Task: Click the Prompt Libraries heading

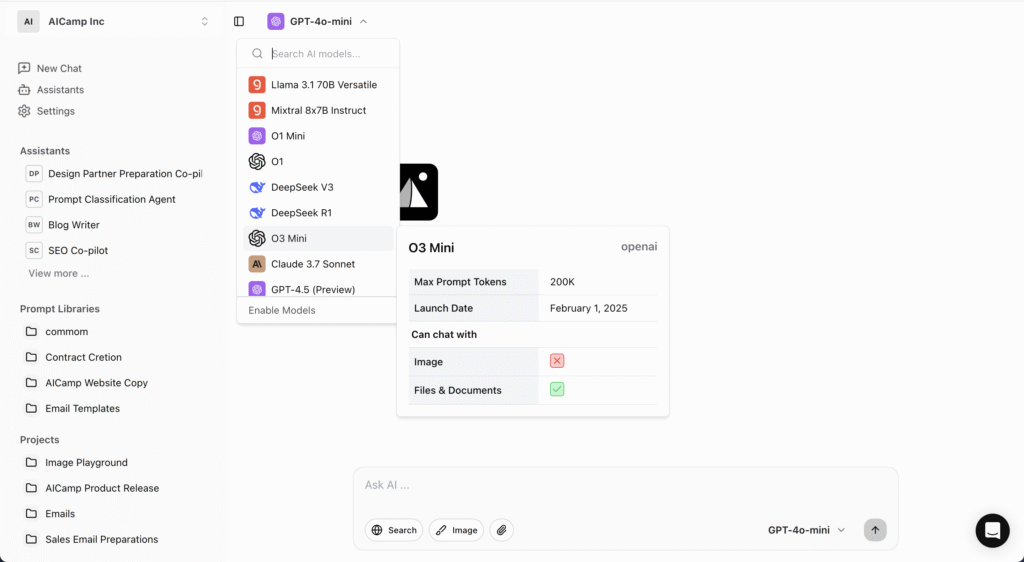Action: (x=59, y=309)
